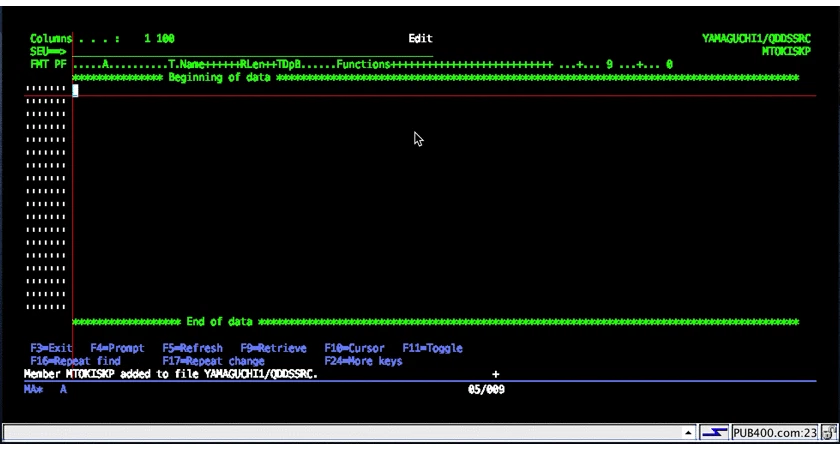The height and width of the screenshot is (450, 840).
Task: Click F17=Repeat change
Action: point(213,361)
